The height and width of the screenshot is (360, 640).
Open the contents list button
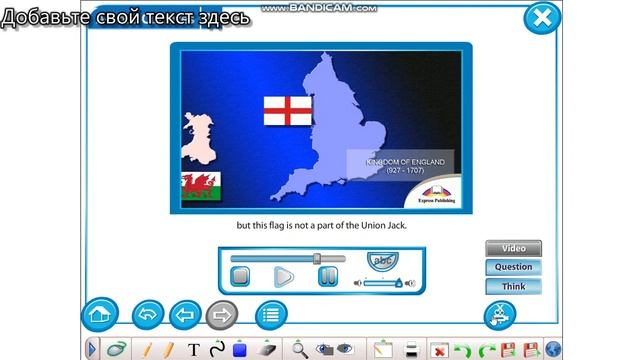coord(271,315)
